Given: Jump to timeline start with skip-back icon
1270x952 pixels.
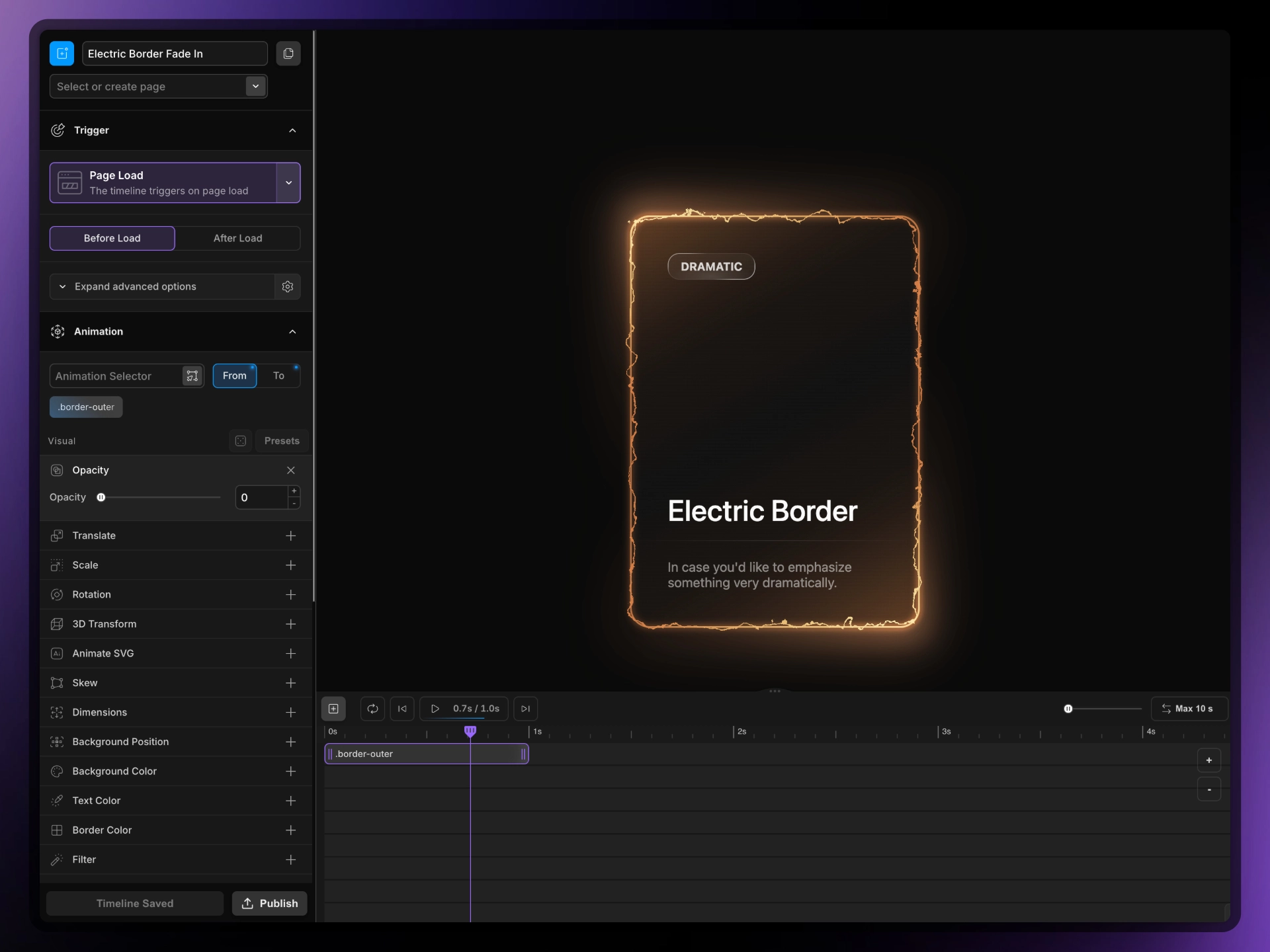Looking at the screenshot, I should 402,709.
